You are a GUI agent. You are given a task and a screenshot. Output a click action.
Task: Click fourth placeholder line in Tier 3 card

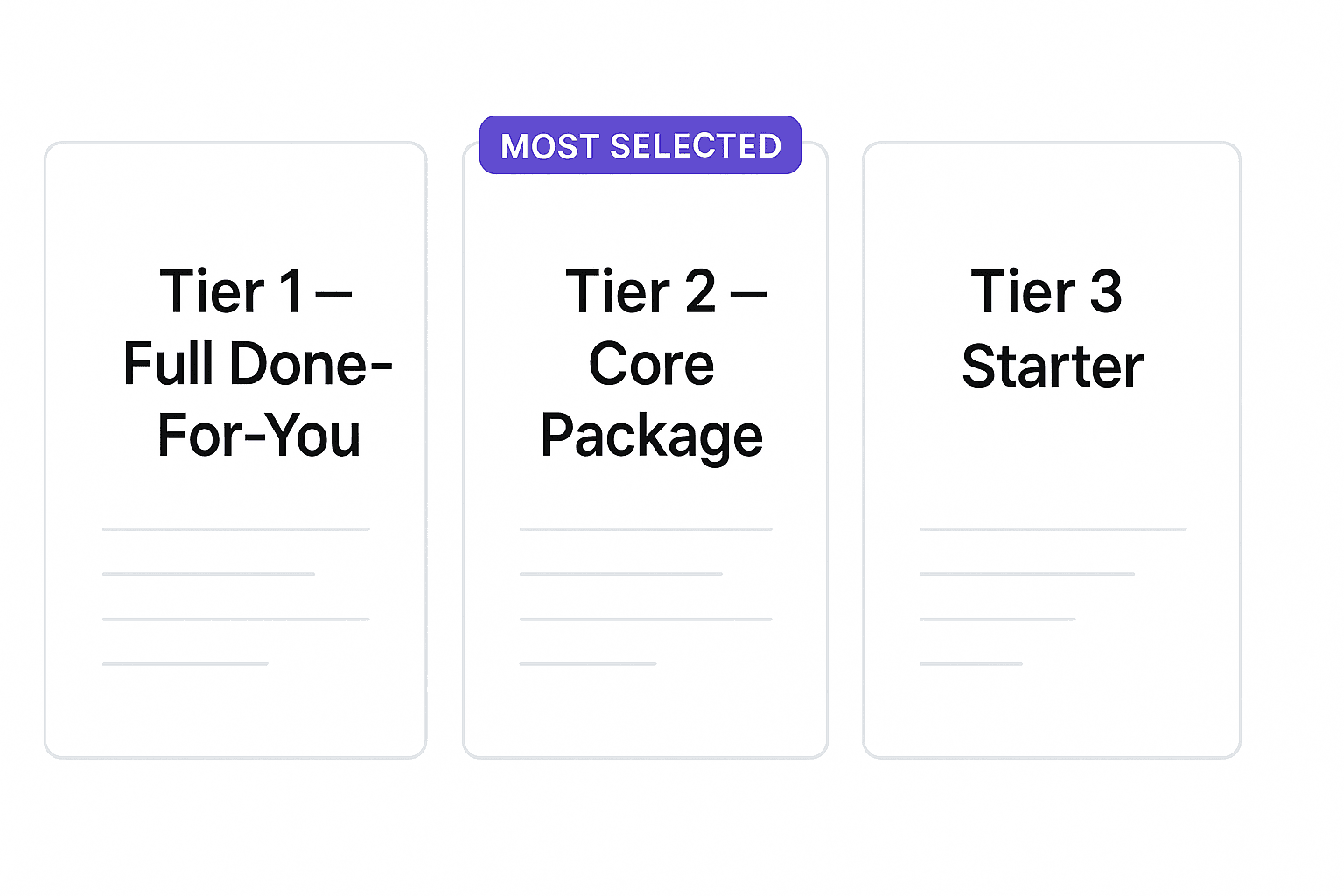pos(970,664)
